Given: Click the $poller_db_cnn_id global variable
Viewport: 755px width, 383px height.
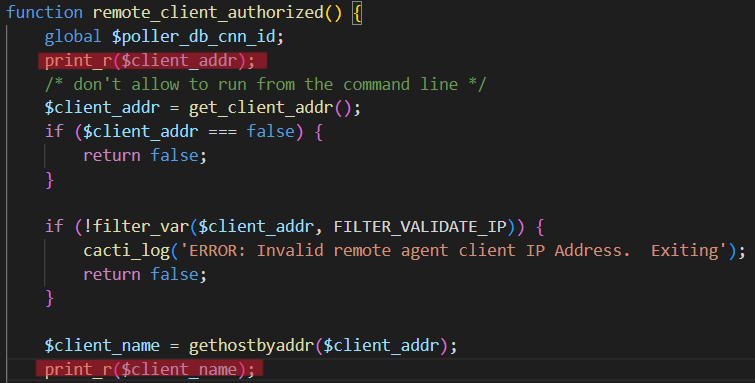Looking at the screenshot, I should pos(194,37).
